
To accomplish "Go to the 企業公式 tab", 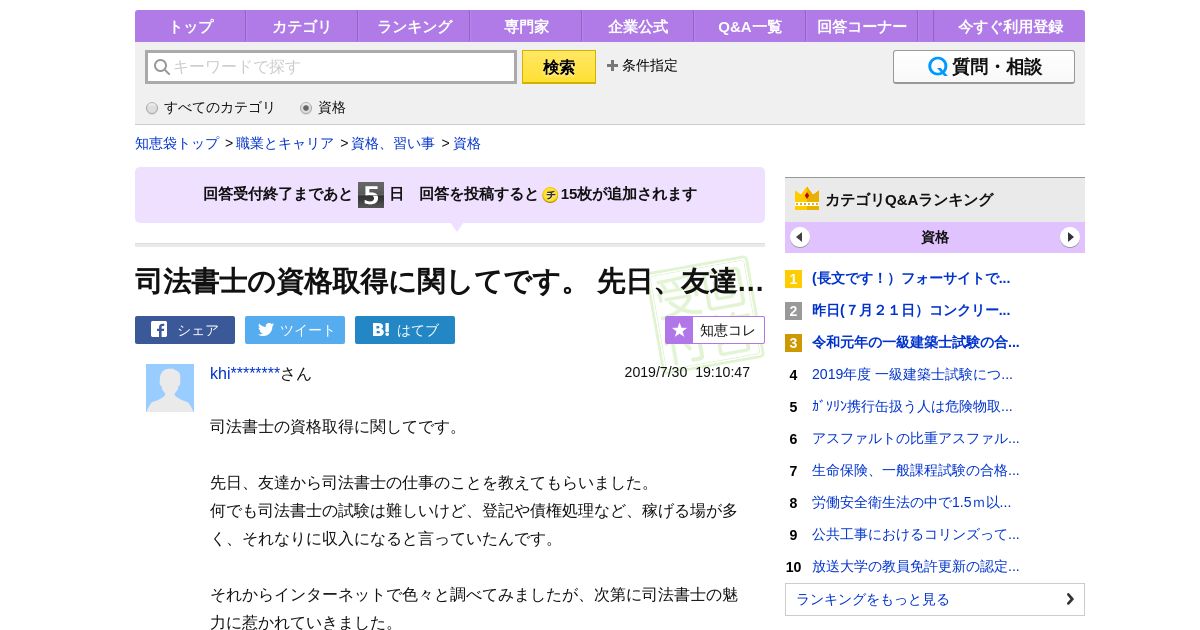I will pyautogui.click(x=638, y=26).
